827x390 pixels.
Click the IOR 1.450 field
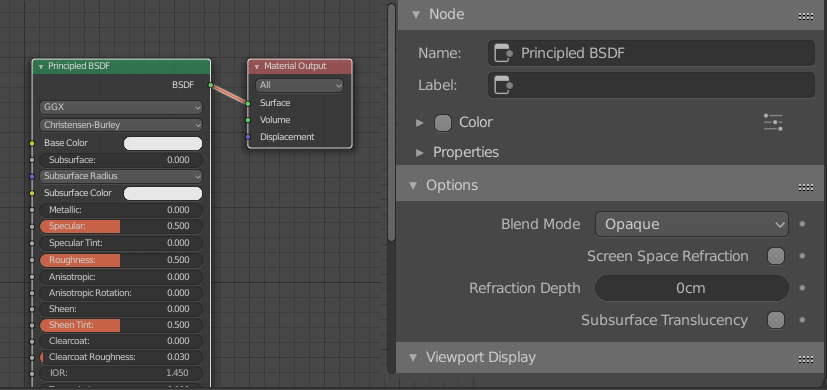[x=121, y=373]
